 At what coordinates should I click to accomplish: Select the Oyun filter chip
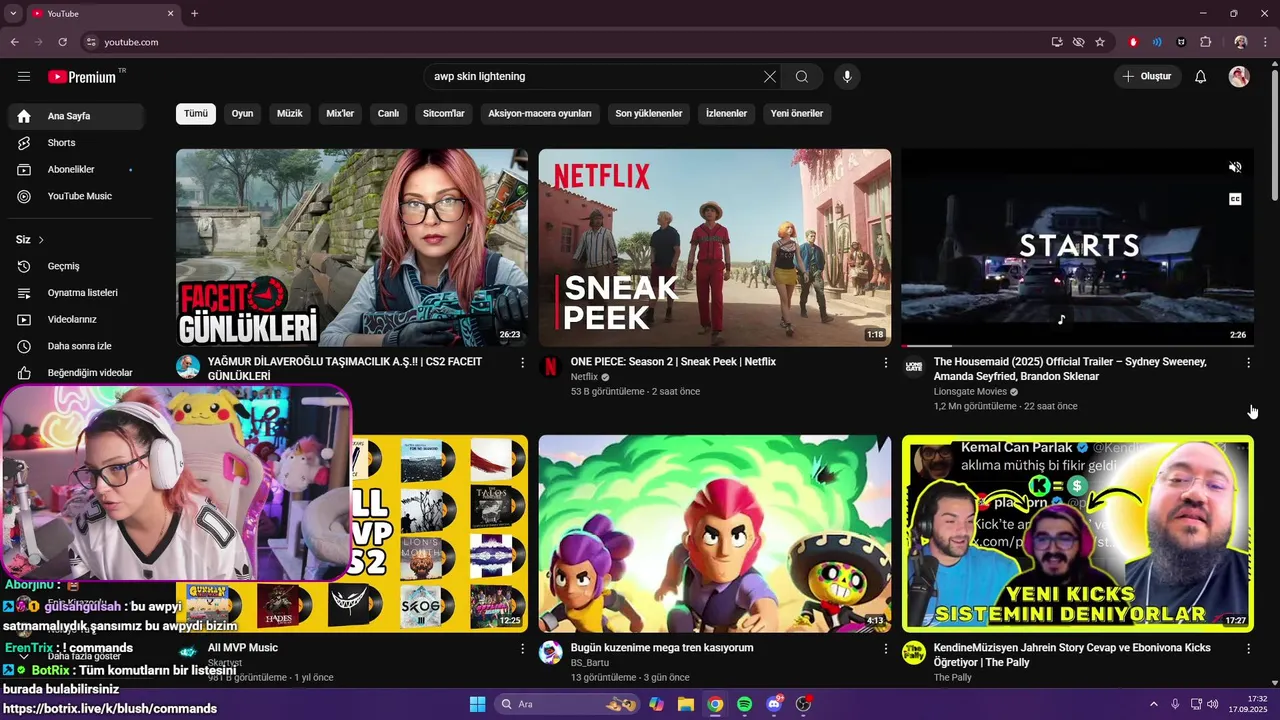(x=242, y=113)
